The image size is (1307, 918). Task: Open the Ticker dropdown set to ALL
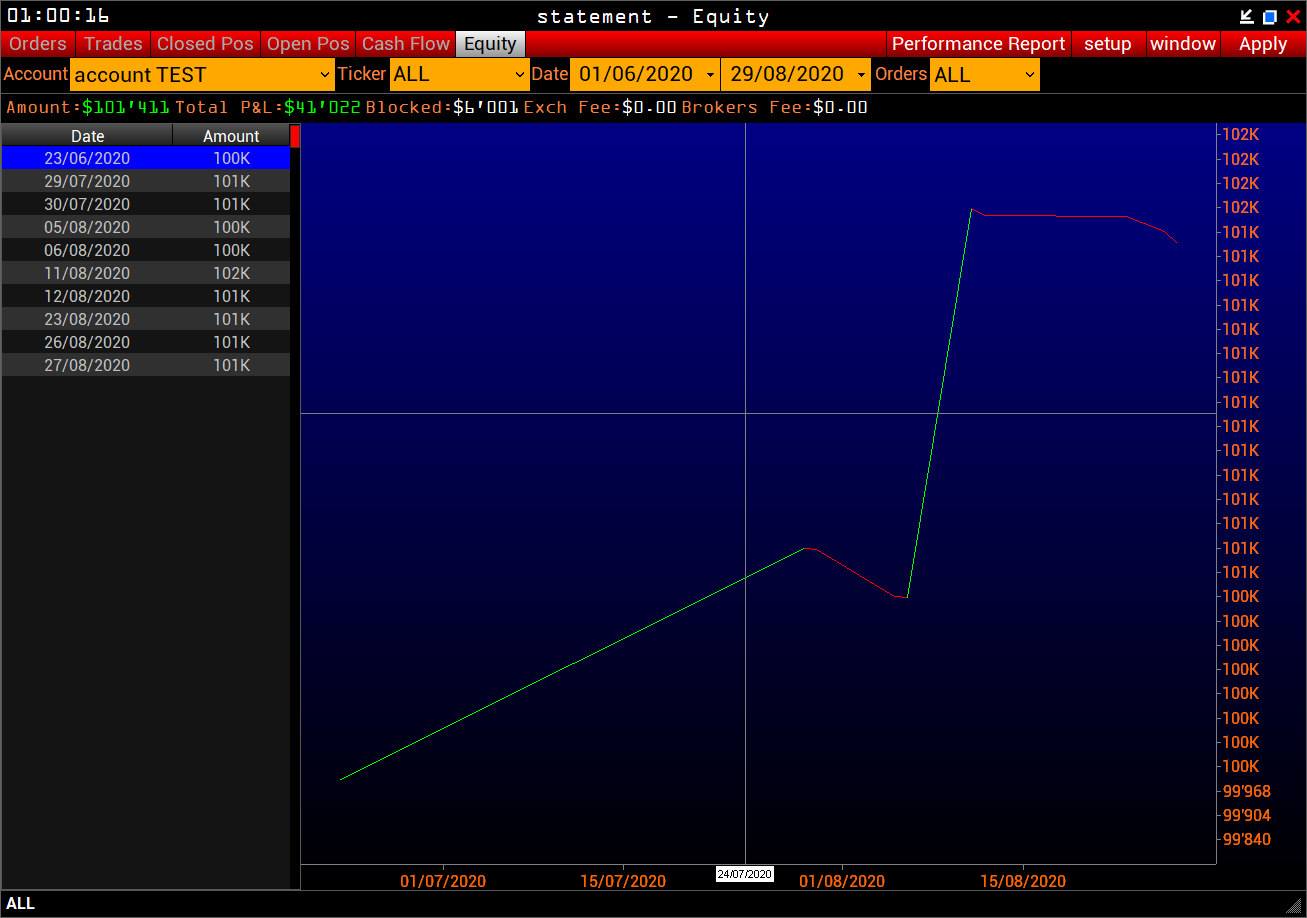click(459, 75)
